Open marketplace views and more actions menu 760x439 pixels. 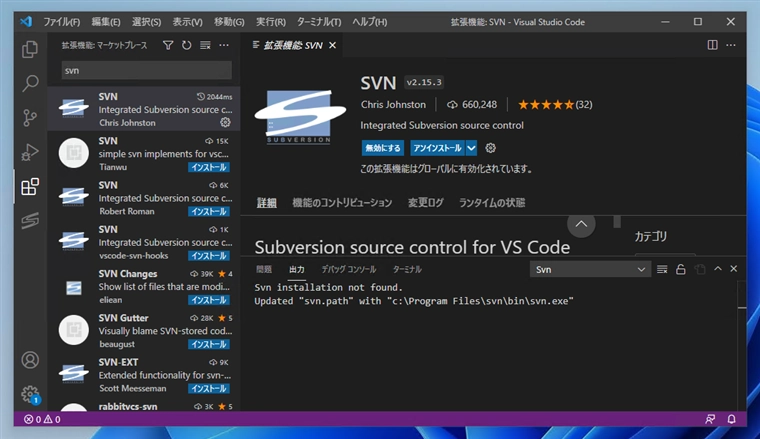pyautogui.click(x=224, y=46)
